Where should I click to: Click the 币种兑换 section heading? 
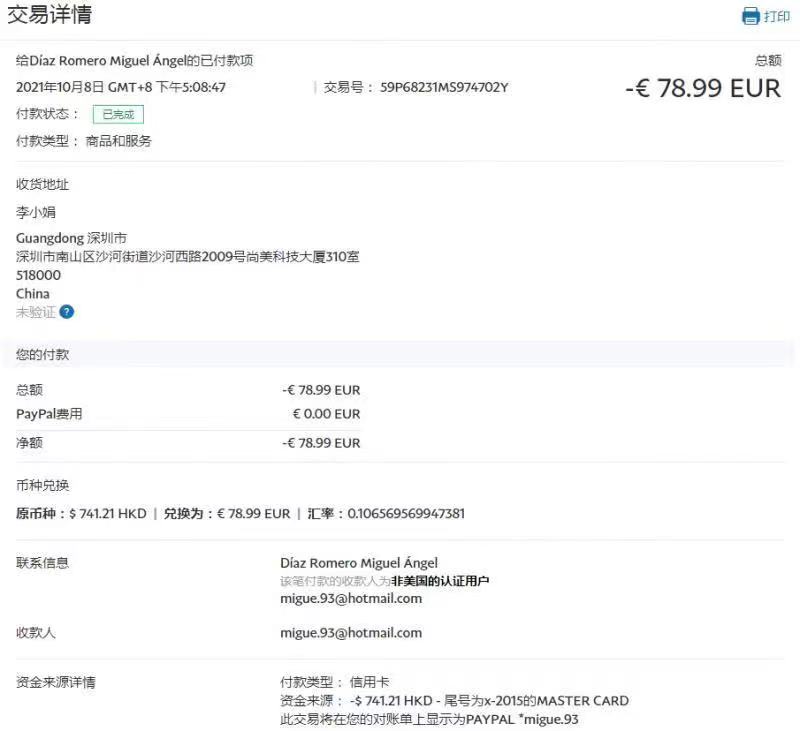tap(43, 485)
